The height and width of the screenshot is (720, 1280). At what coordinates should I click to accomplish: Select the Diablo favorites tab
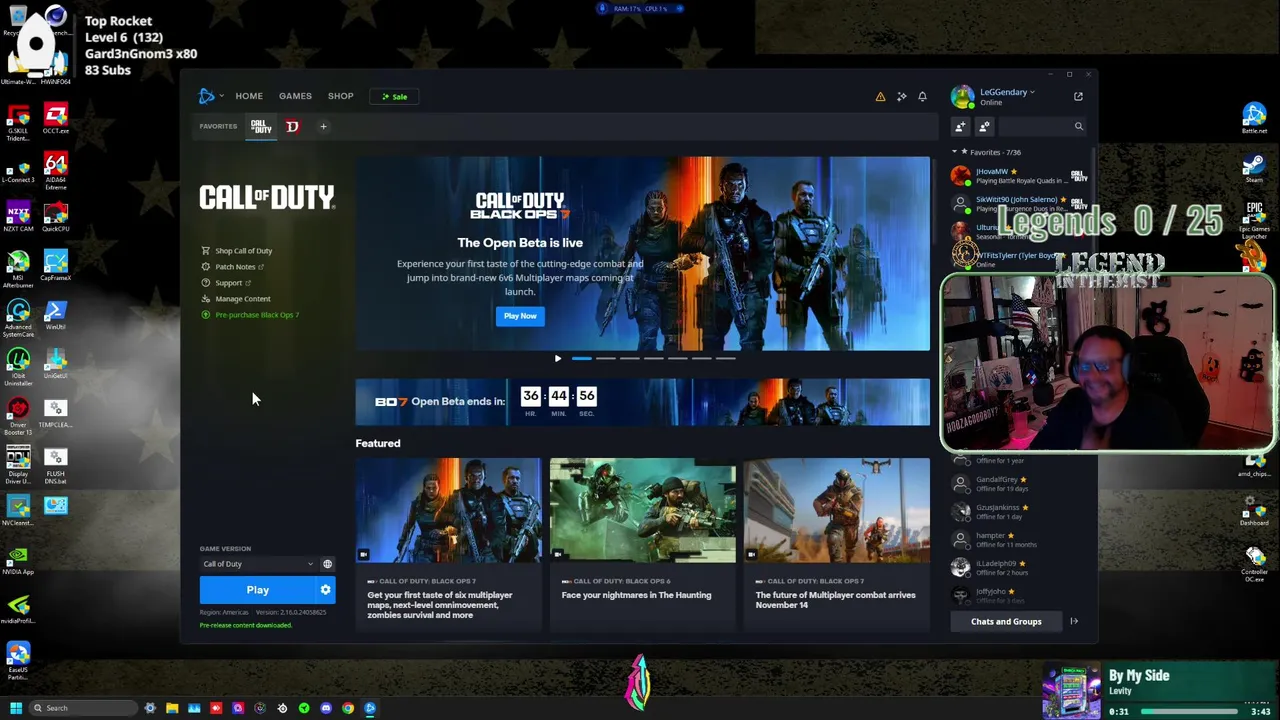point(292,126)
